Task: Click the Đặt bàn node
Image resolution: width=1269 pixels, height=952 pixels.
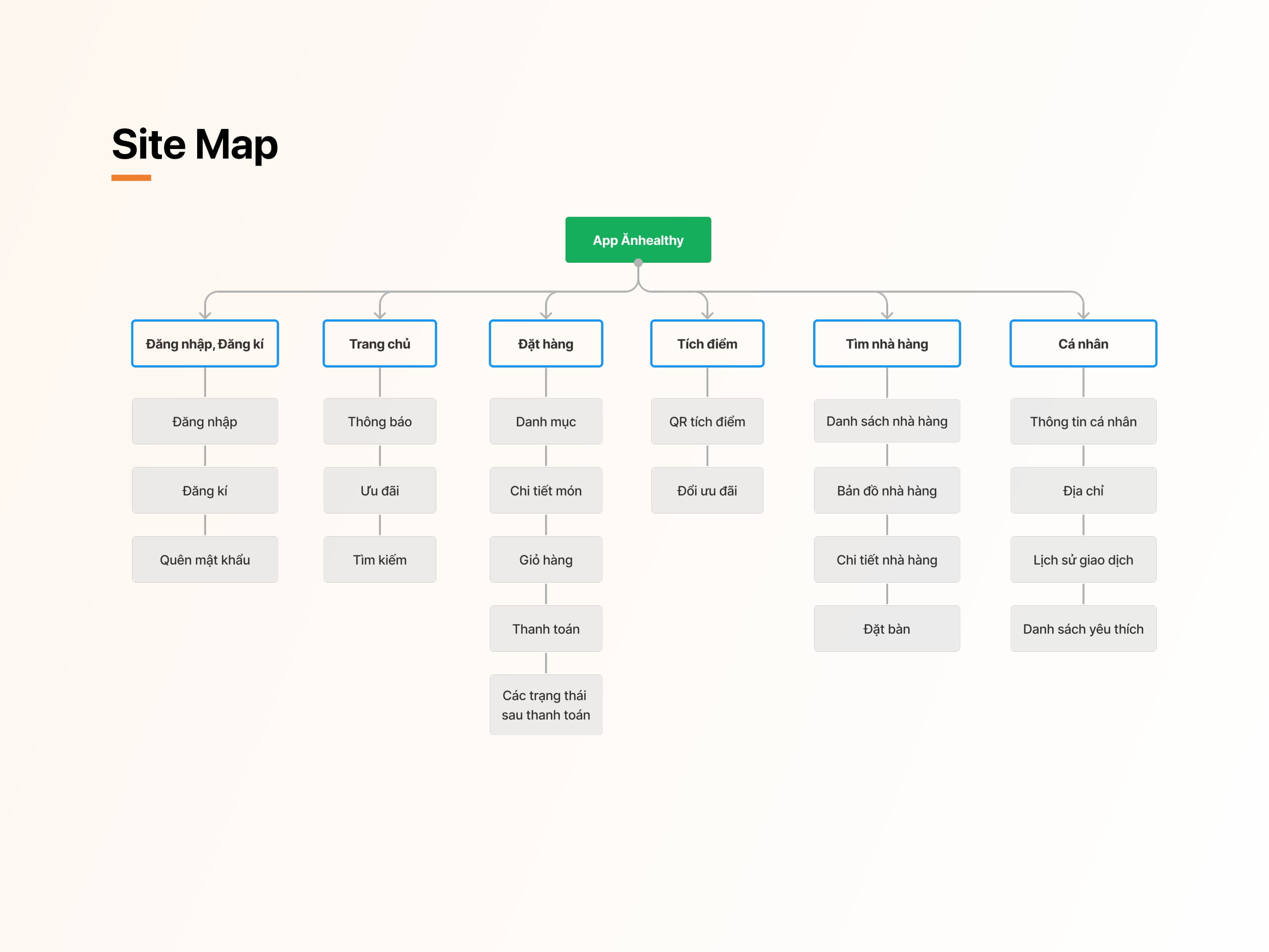Action: (x=887, y=629)
